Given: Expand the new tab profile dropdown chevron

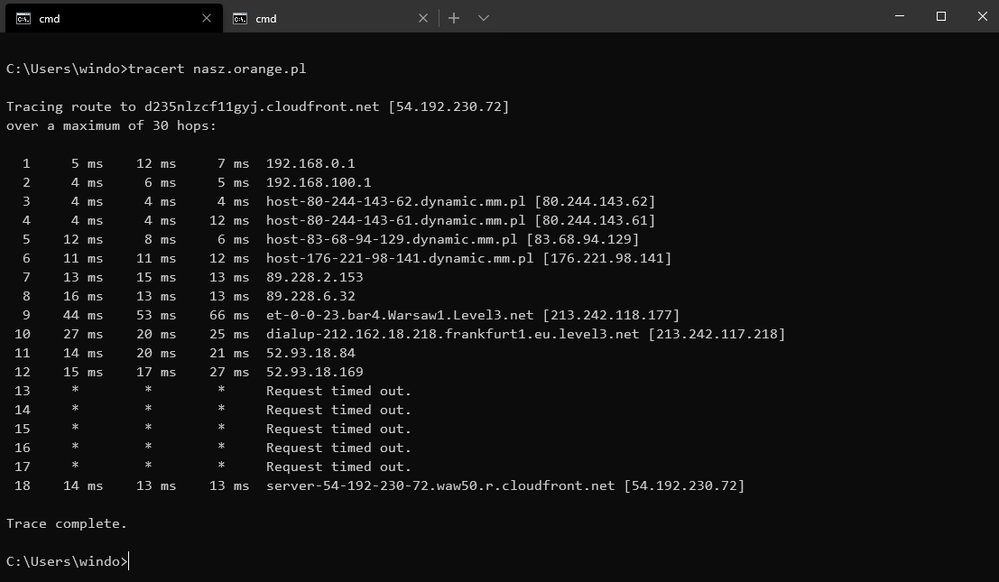Looking at the screenshot, I should pos(483,18).
